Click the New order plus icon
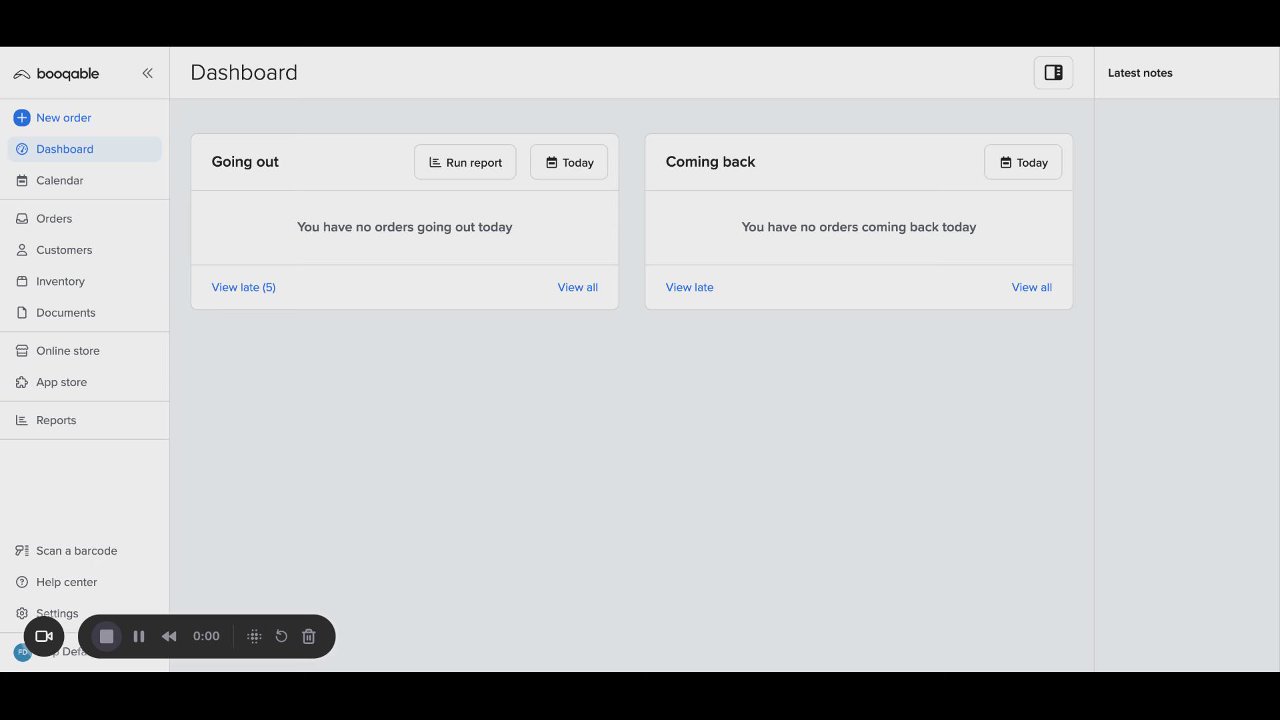Image resolution: width=1280 pixels, height=720 pixels. pos(22,118)
